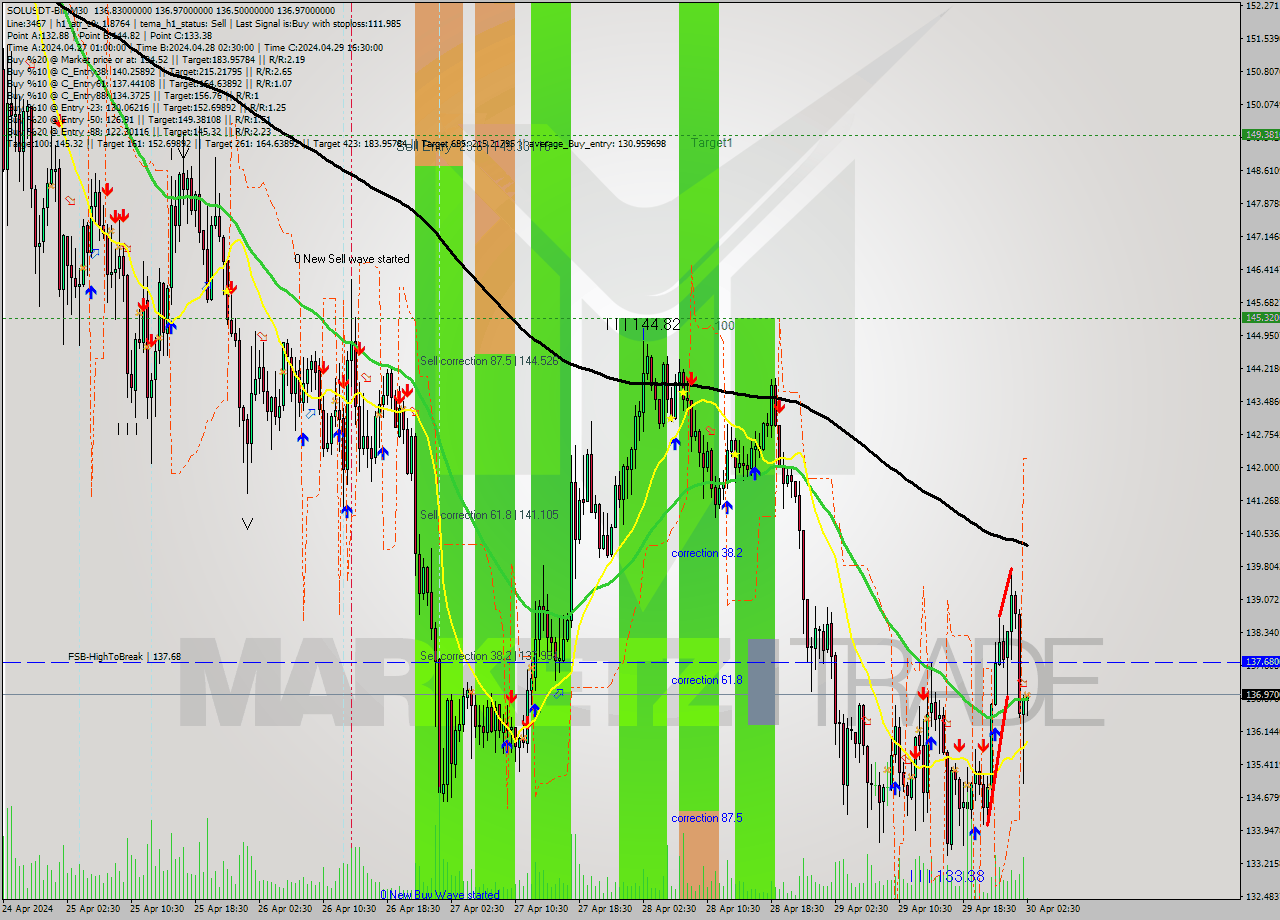Click the 'Sell correction 87.5 | 144.526' label
Screen dimensions: 1280x920
489,360
